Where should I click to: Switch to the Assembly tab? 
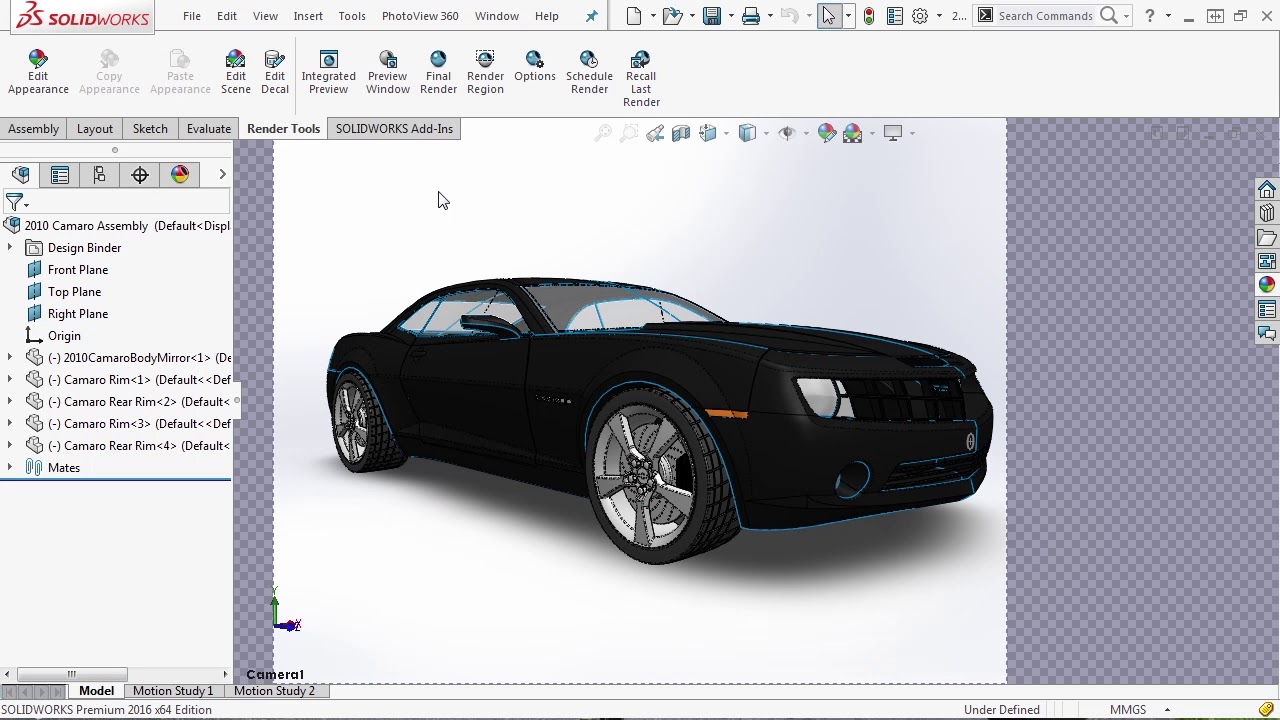[x=34, y=129]
